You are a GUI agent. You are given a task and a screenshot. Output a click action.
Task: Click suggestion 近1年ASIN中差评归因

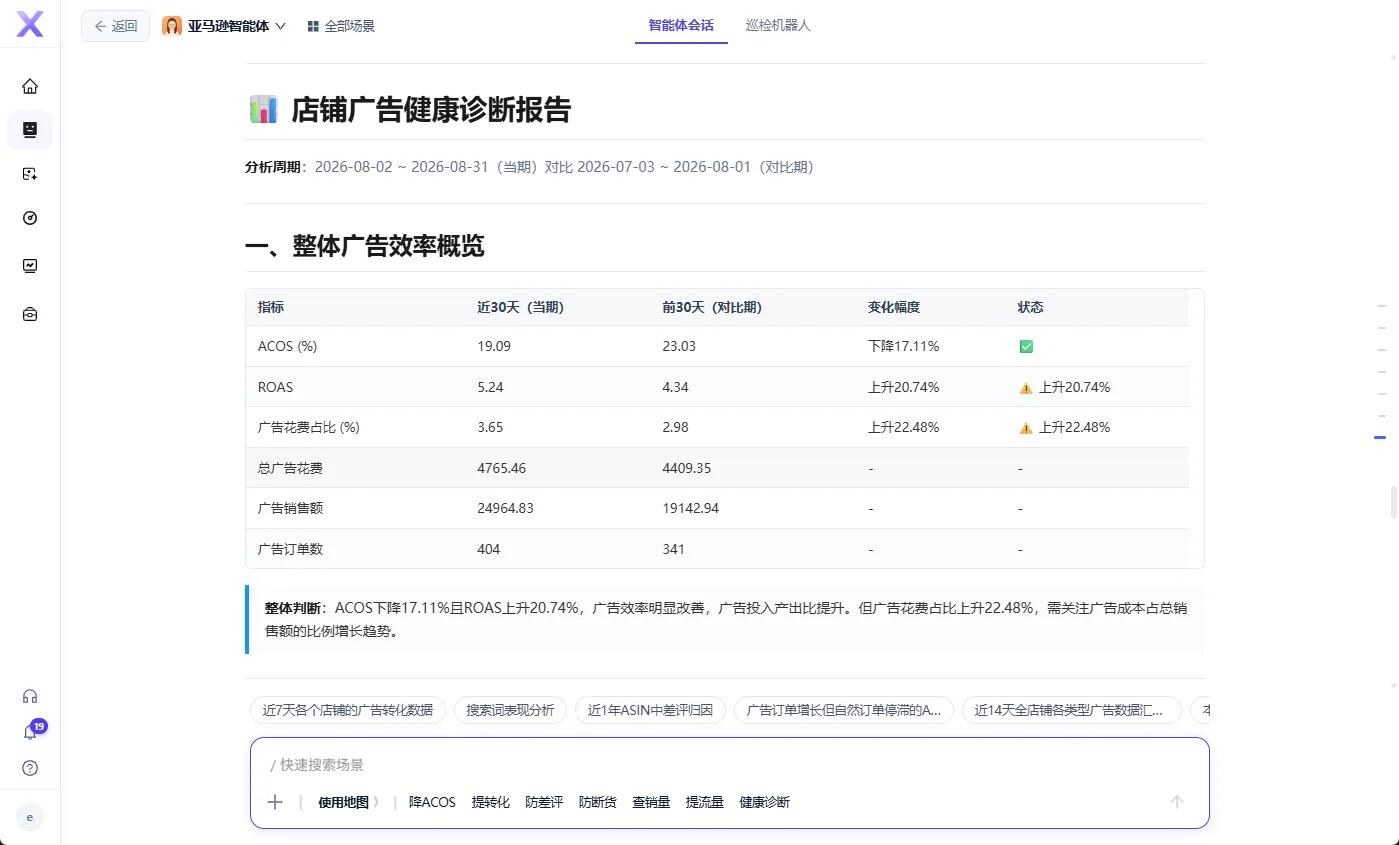(650, 710)
